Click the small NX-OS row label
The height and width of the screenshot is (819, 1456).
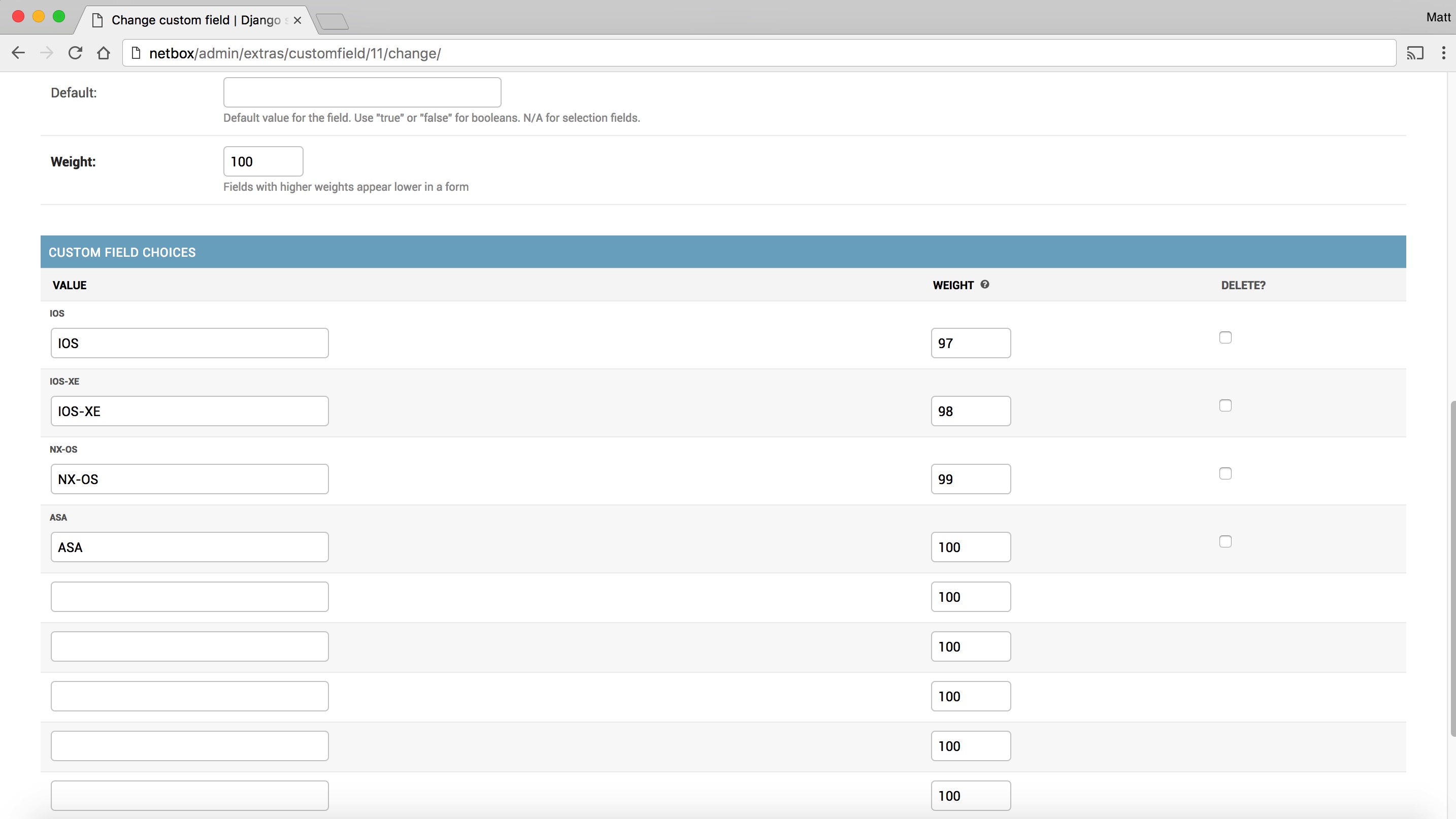click(63, 450)
